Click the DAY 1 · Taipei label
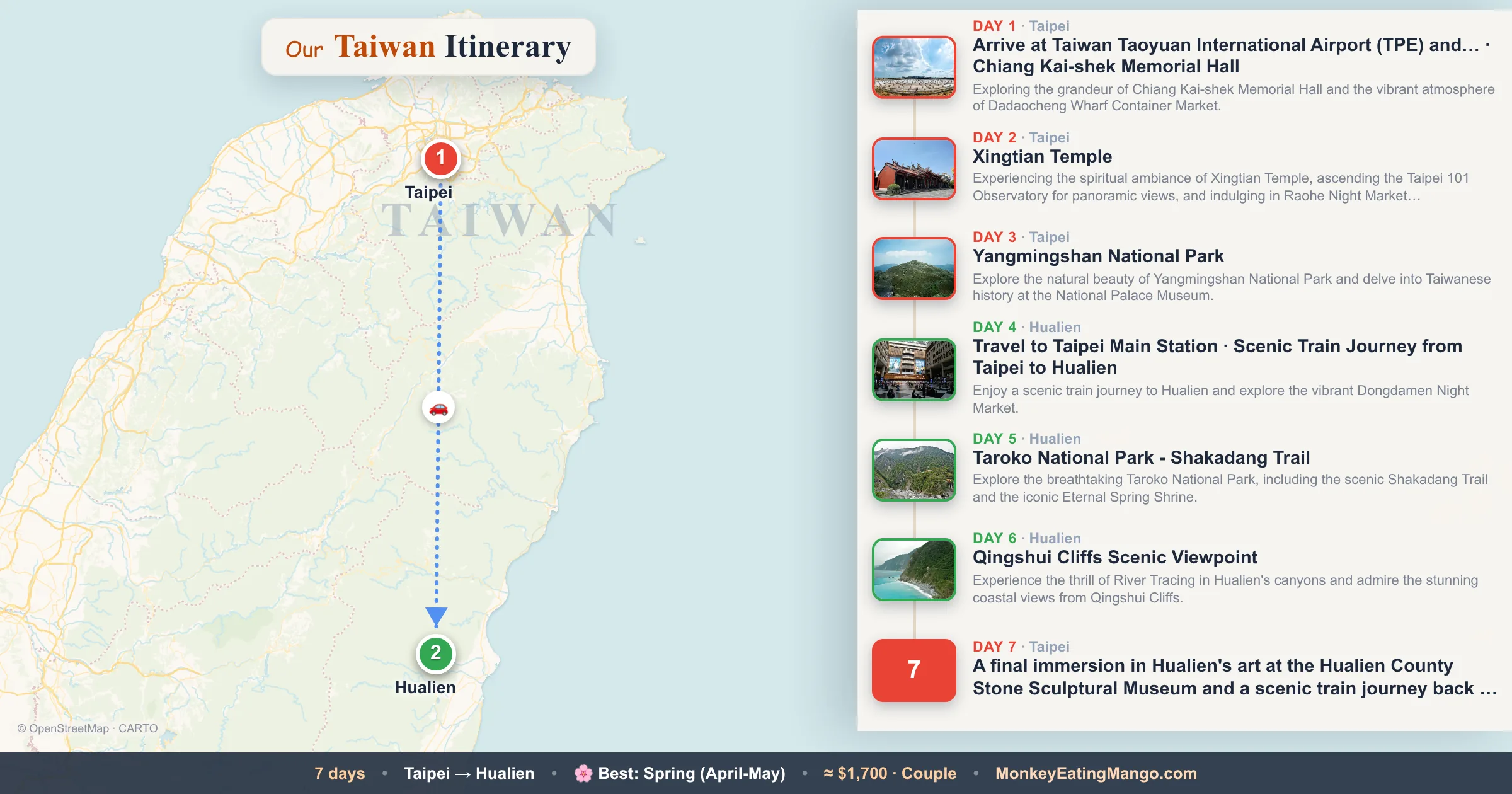 tap(1021, 26)
